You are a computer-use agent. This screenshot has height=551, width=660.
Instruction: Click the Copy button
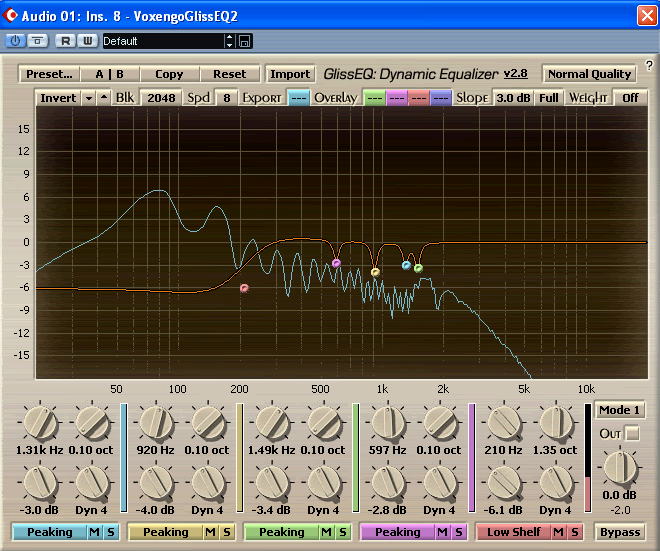169,74
